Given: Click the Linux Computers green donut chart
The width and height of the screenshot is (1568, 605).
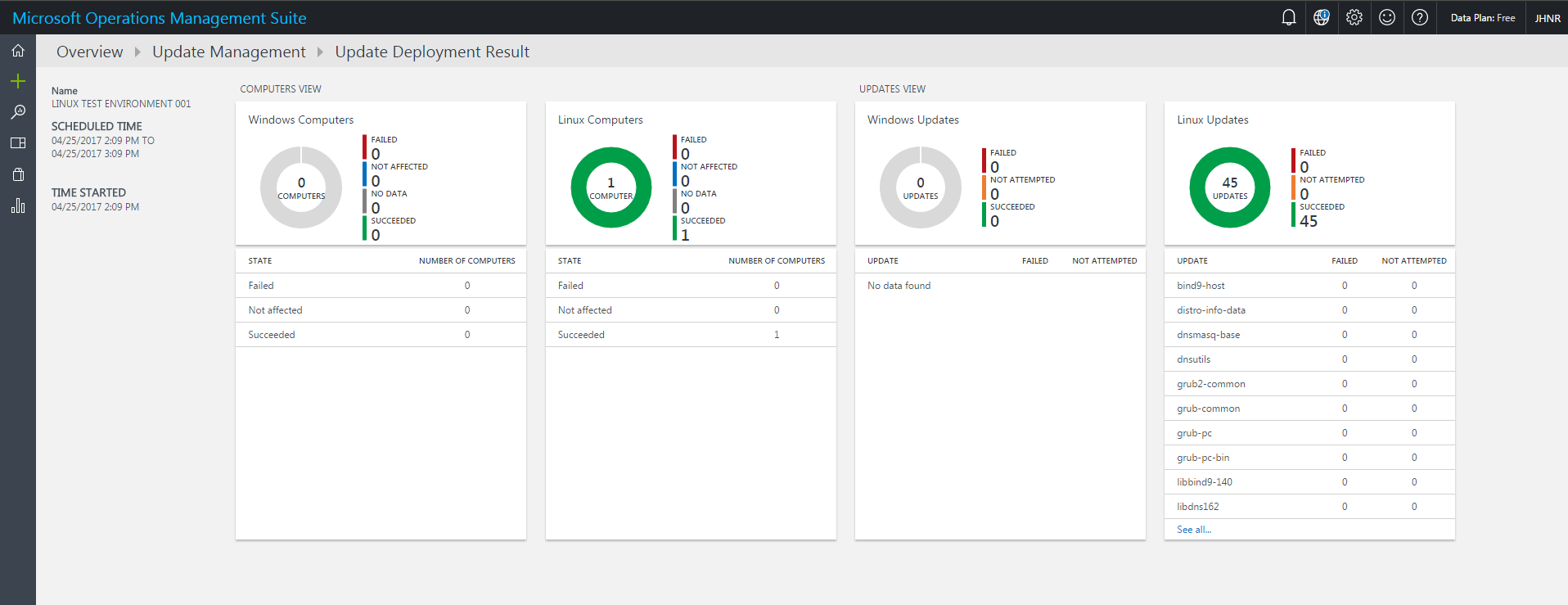Looking at the screenshot, I should point(611,187).
